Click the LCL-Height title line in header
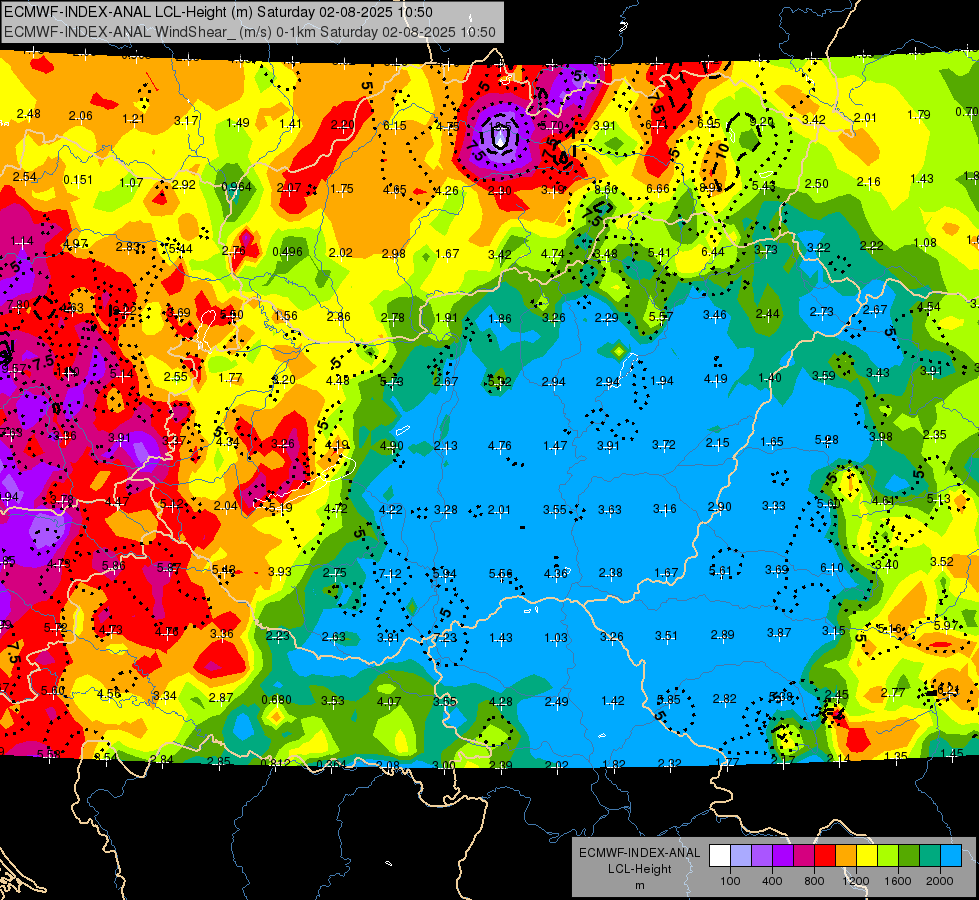Image resolution: width=979 pixels, height=900 pixels. click(218, 12)
